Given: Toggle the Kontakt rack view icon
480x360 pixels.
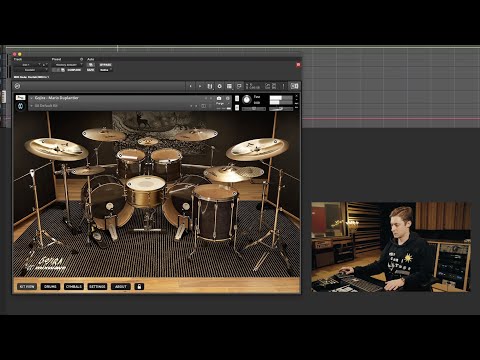Looking at the screenshot, I should pos(229,86).
